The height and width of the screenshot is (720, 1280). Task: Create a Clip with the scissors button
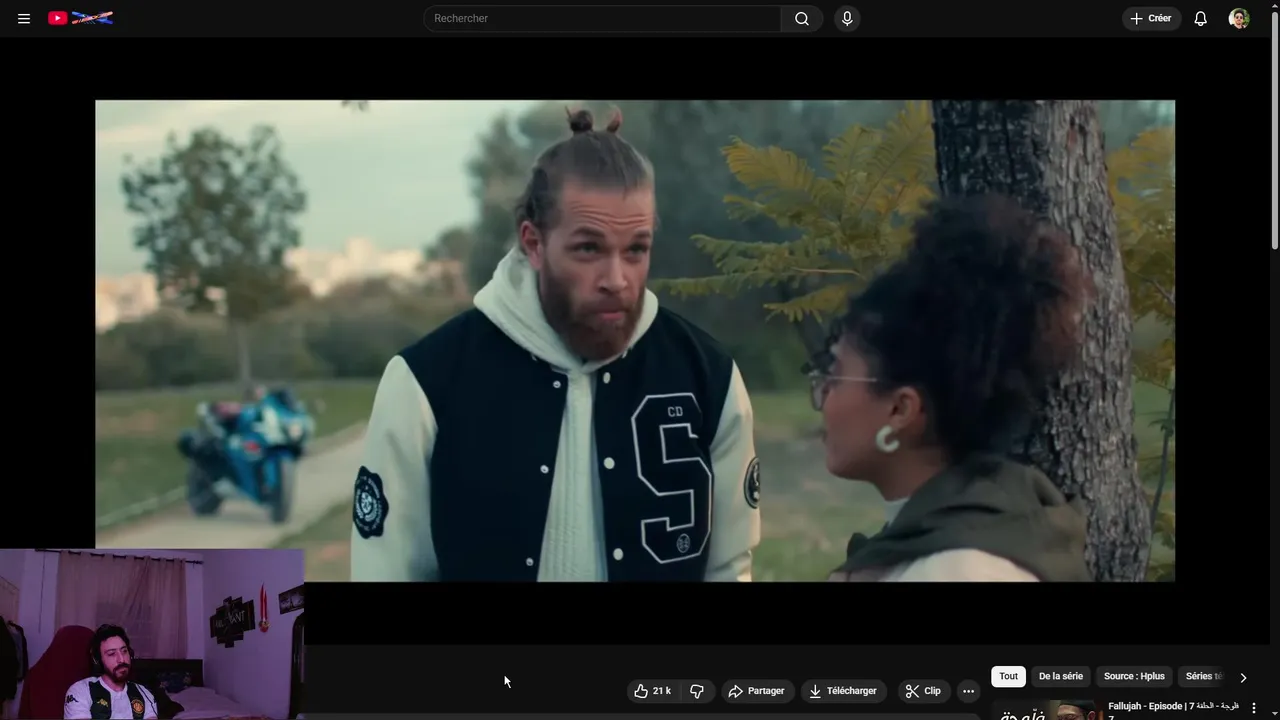click(x=923, y=691)
